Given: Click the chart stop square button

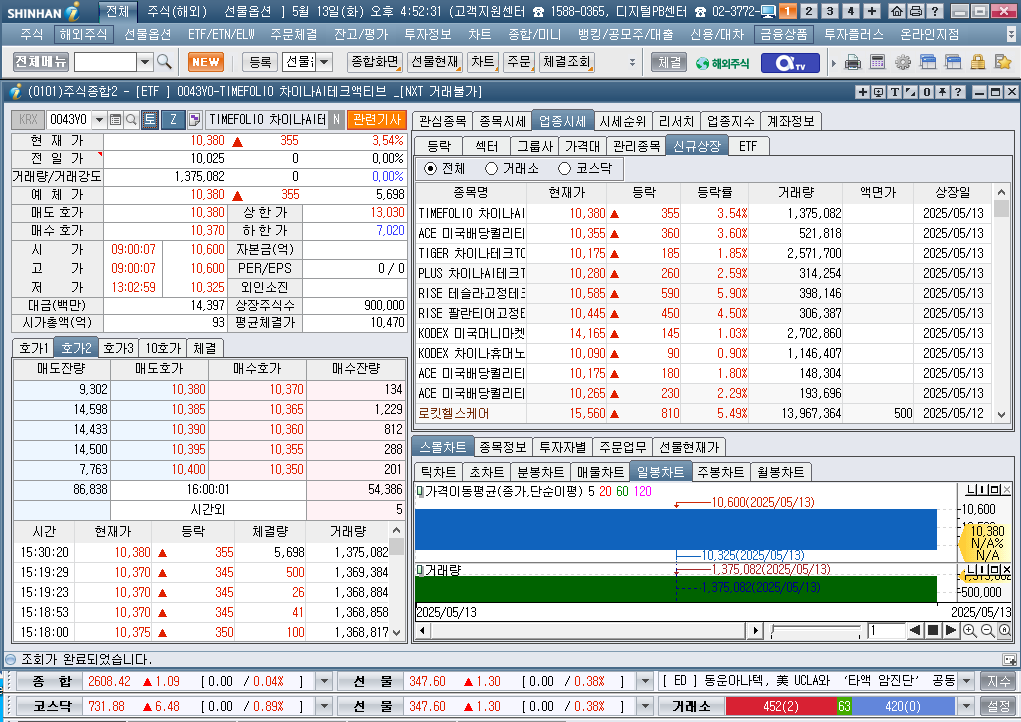Looking at the screenshot, I should (932, 630).
